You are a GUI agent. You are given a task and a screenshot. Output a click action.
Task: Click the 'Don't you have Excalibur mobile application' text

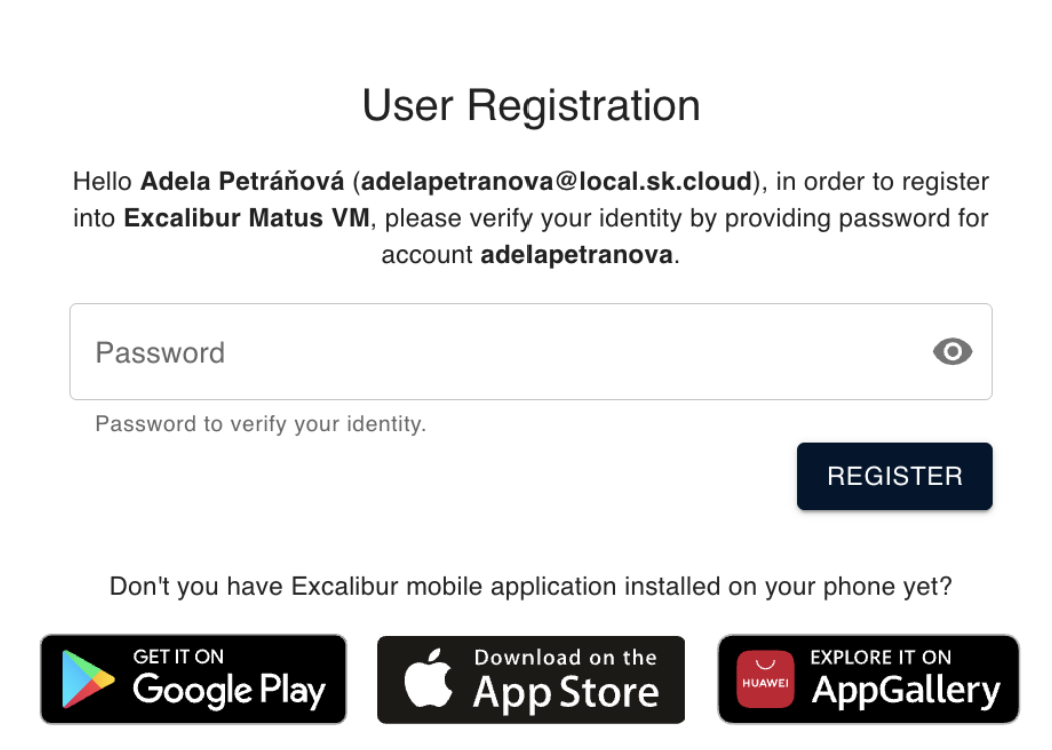531,586
